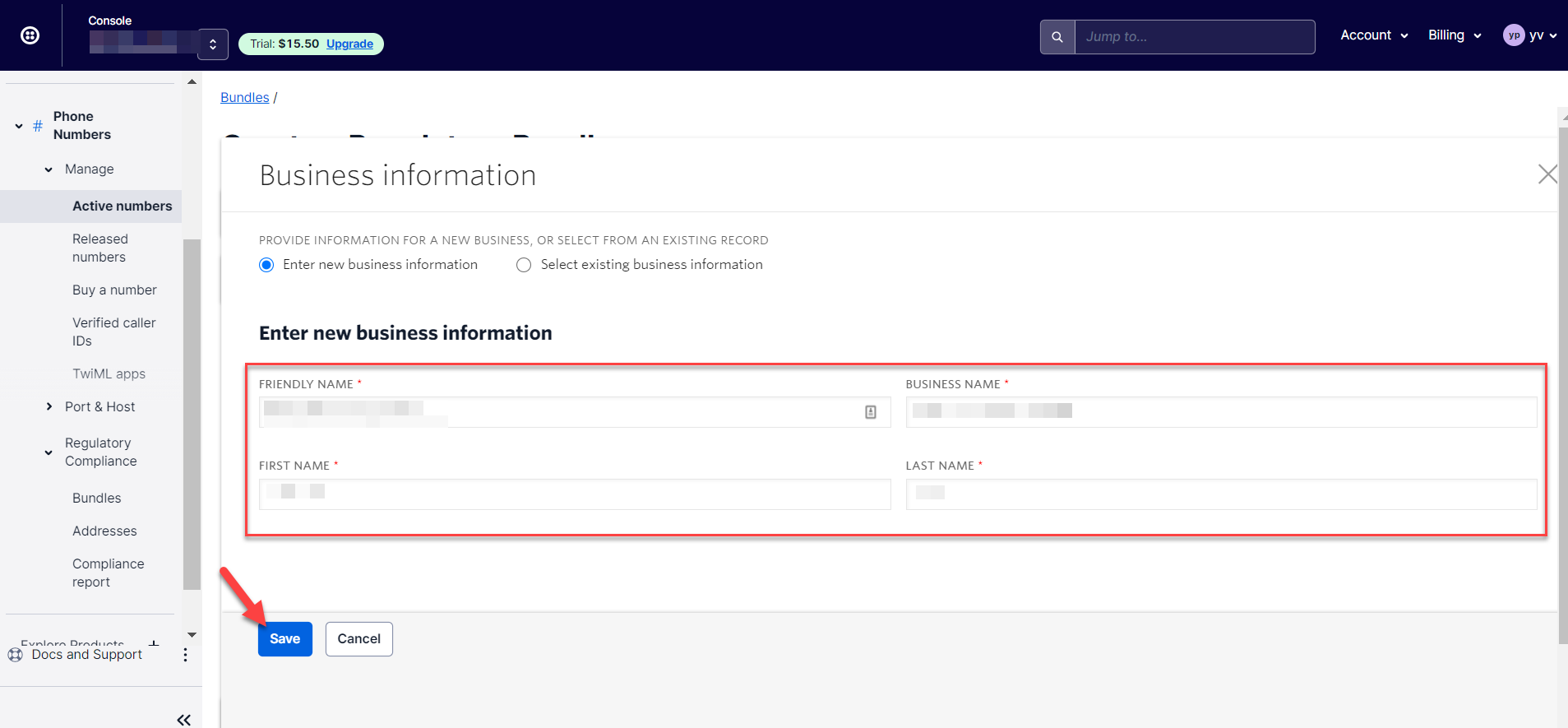
Task: Open the Compliance report page
Action: coord(108,573)
